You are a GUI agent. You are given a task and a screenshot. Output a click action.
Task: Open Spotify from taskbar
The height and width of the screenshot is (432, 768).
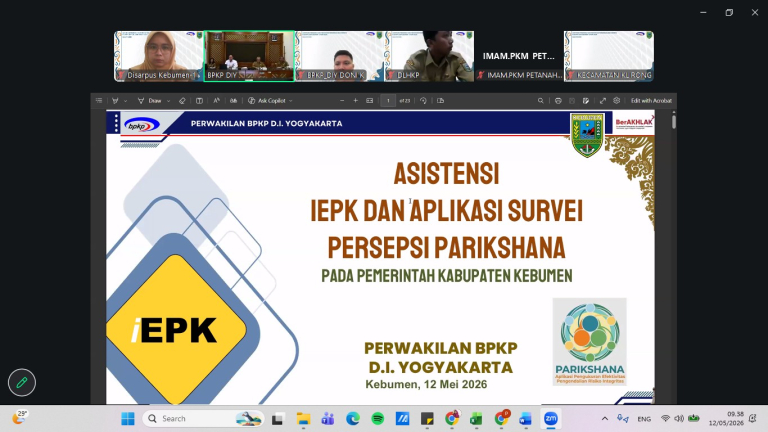[x=378, y=419]
